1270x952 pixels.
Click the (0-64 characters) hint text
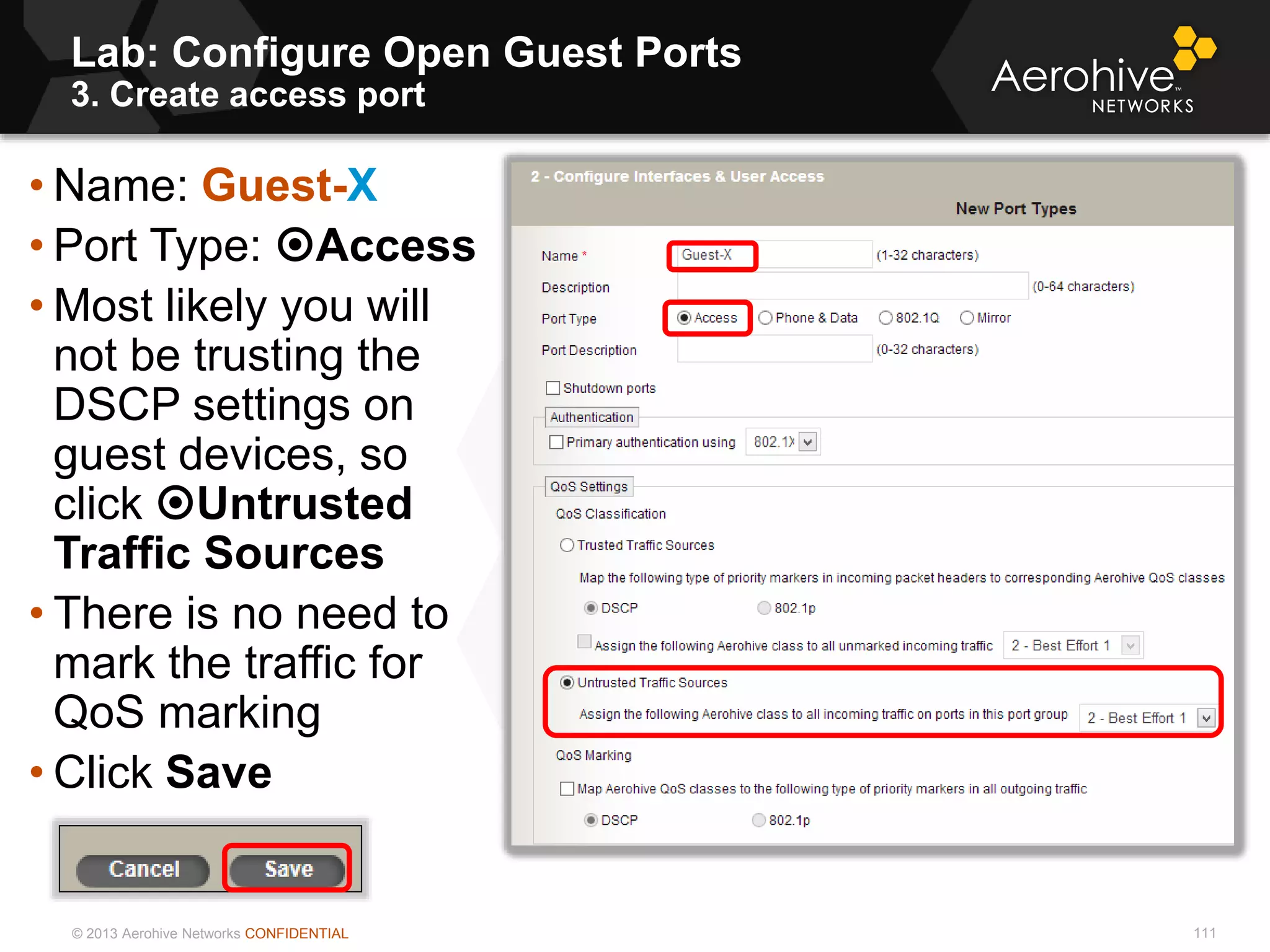1083,286
